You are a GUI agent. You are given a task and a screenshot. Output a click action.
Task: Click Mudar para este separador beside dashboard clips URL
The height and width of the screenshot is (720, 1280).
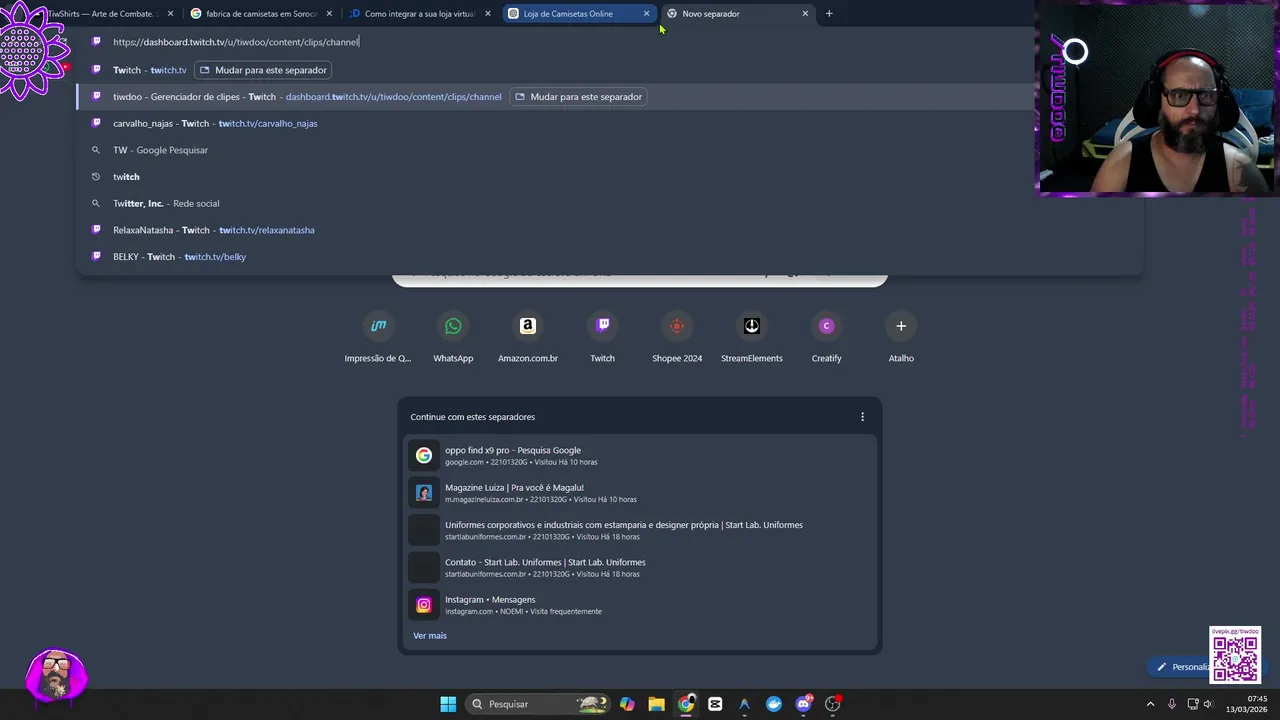(x=578, y=97)
